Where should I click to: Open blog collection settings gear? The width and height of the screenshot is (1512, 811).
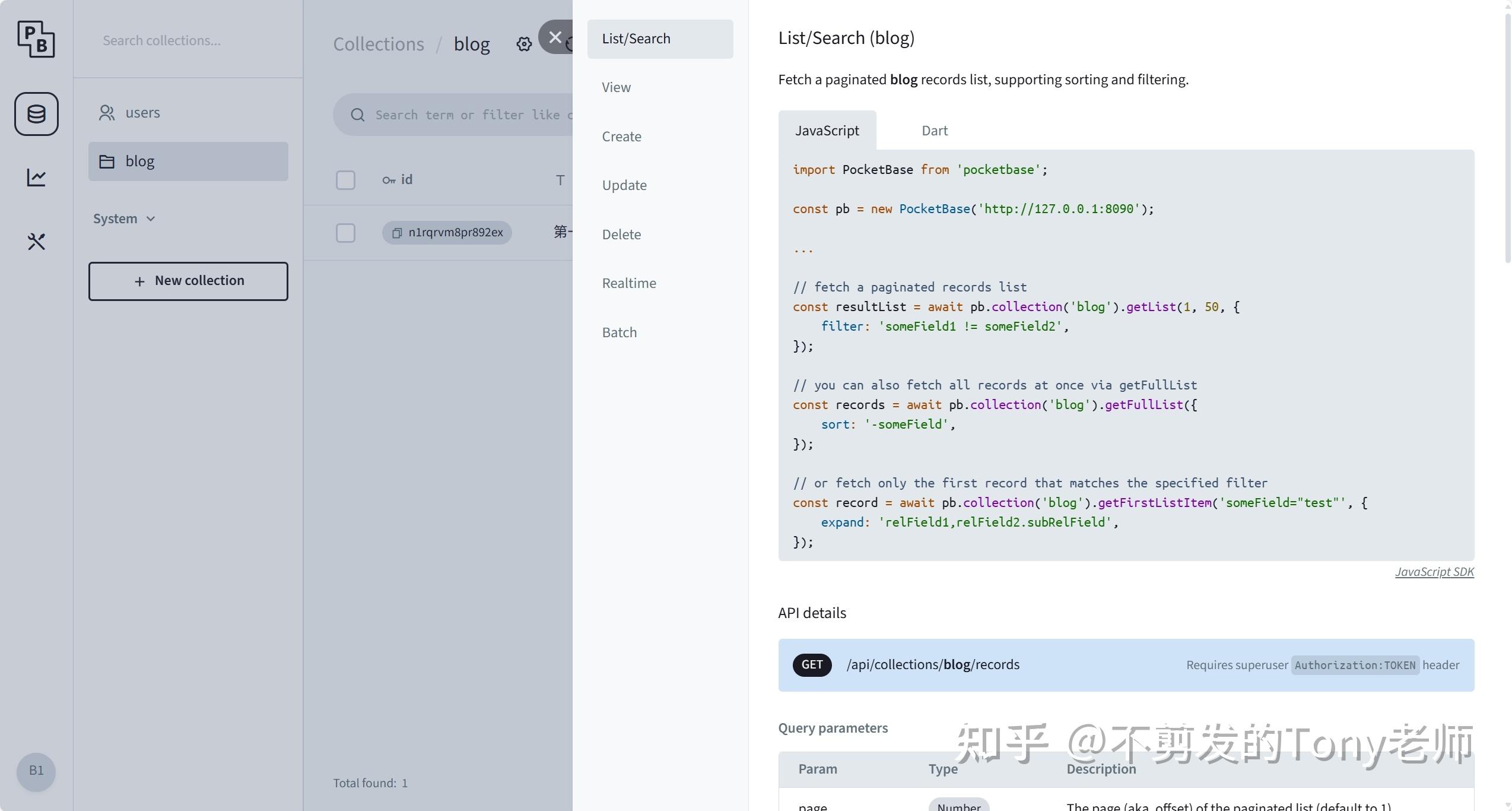523,44
